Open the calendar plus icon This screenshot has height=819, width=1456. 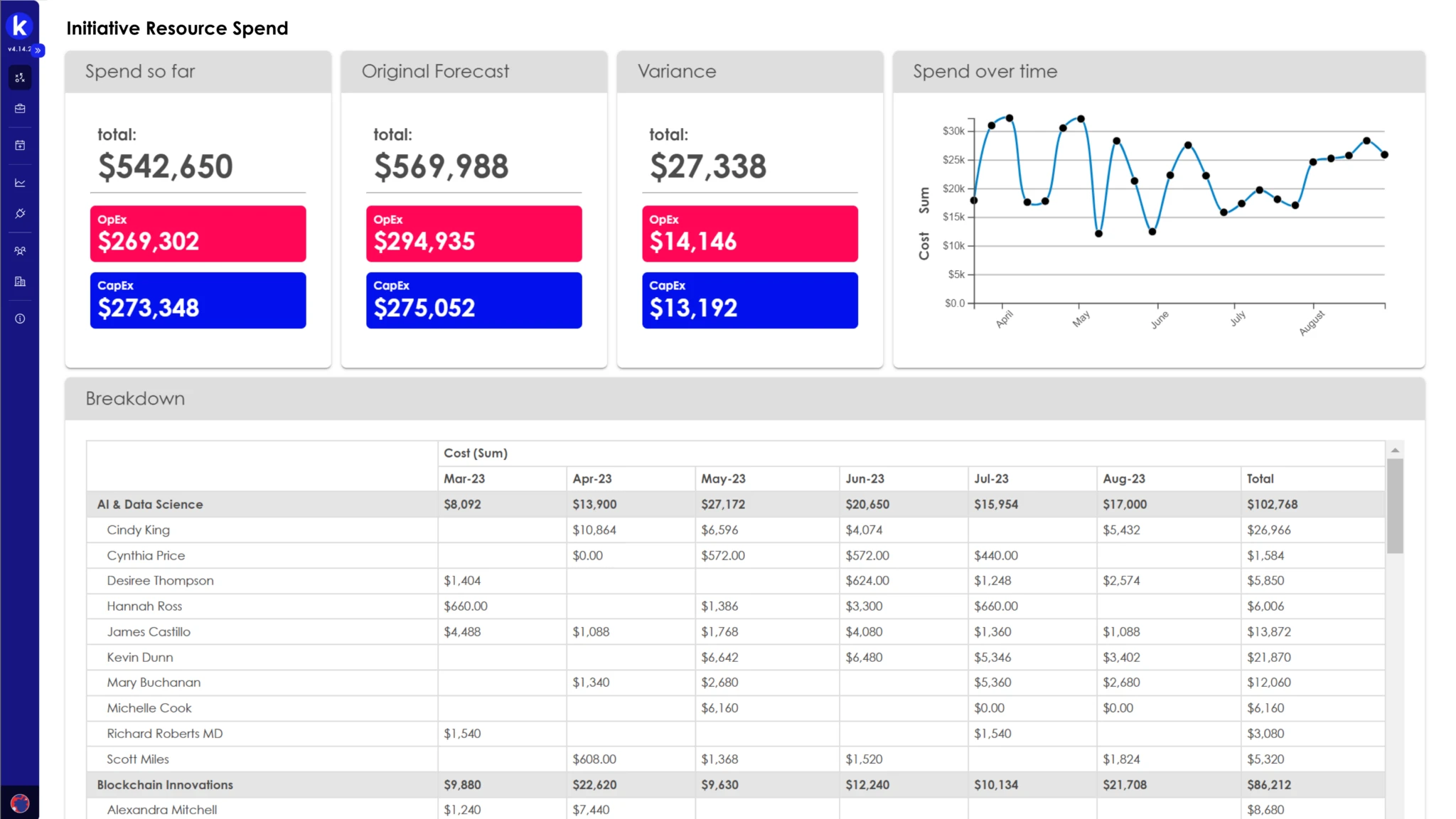click(x=20, y=145)
